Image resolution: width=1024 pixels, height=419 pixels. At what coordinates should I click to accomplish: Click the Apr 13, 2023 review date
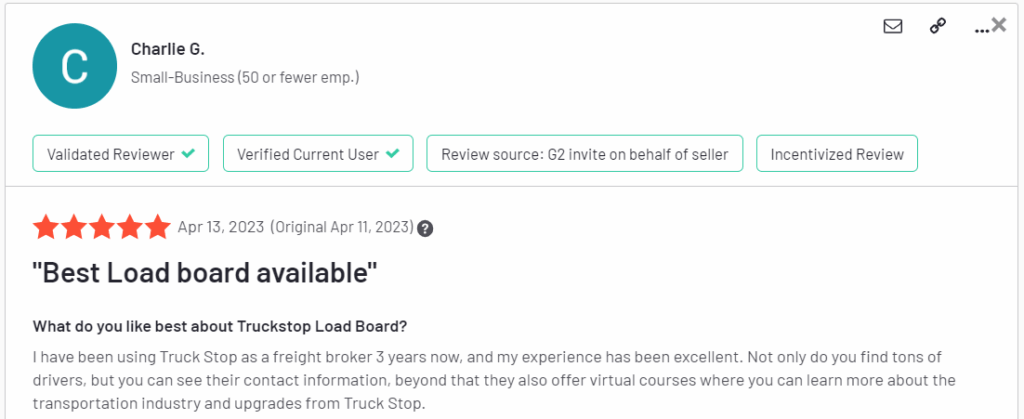pos(220,227)
